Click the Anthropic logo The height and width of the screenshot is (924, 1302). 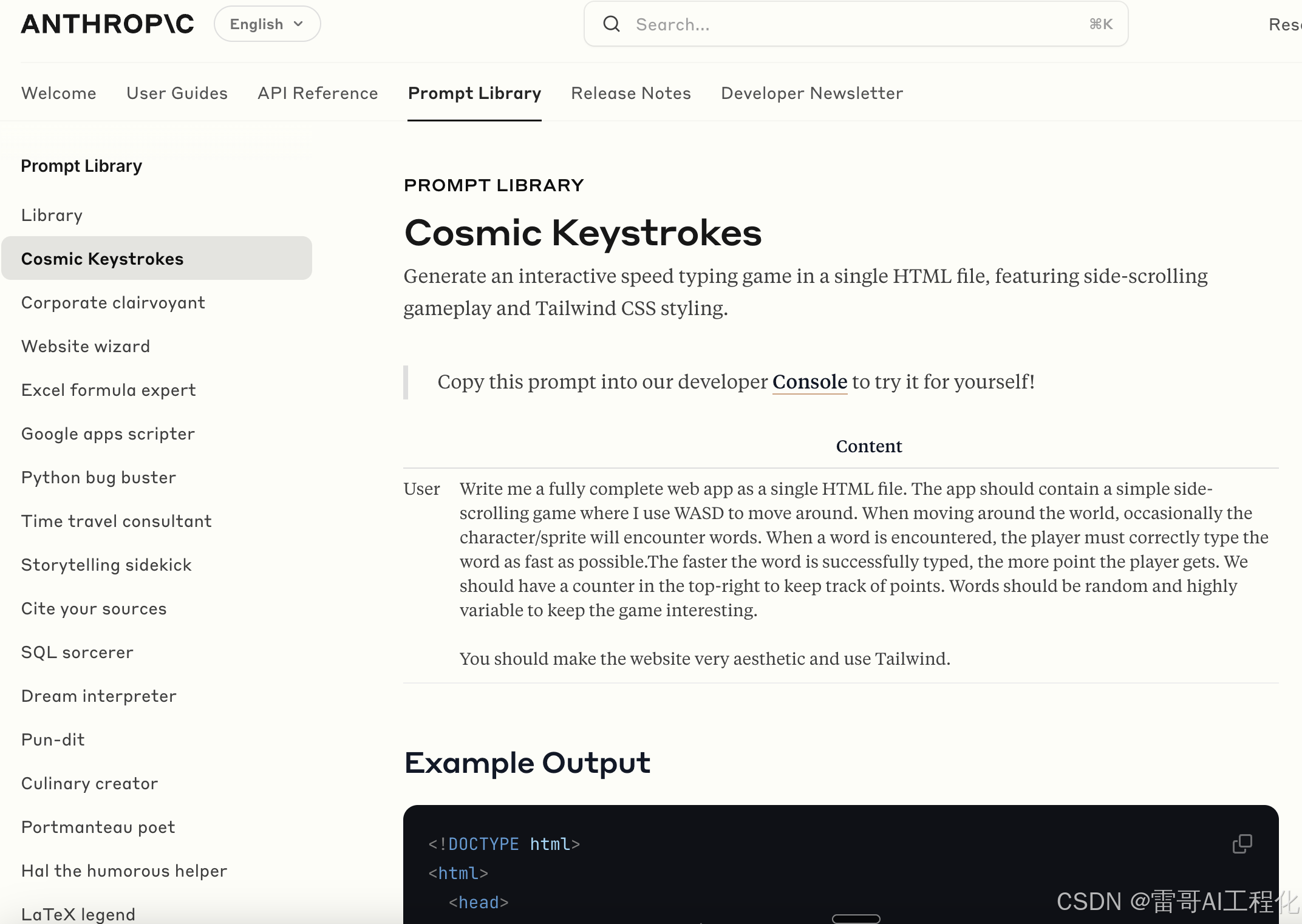click(107, 24)
